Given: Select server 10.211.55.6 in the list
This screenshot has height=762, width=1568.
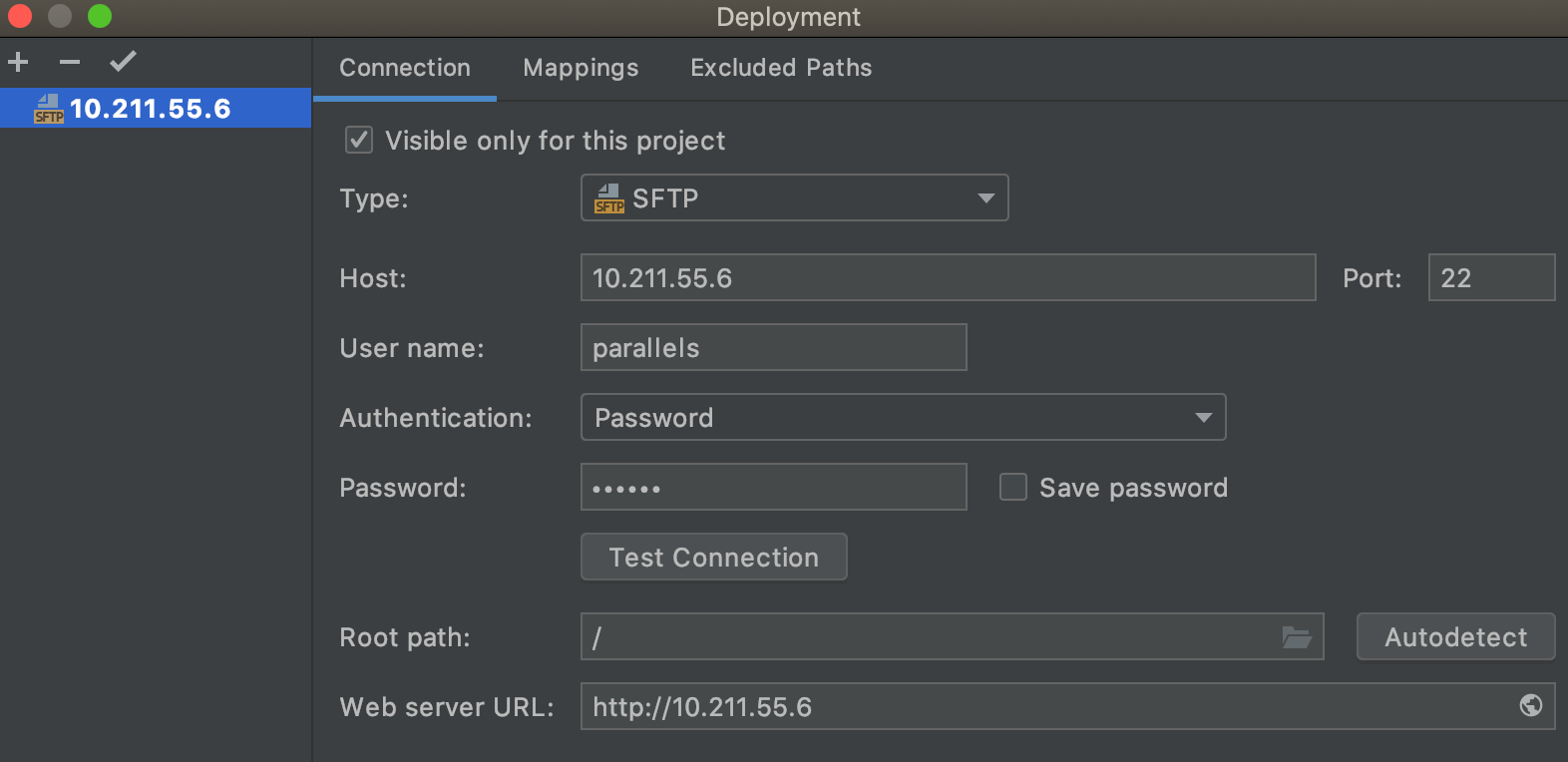Looking at the screenshot, I should click(x=156, y=108).
